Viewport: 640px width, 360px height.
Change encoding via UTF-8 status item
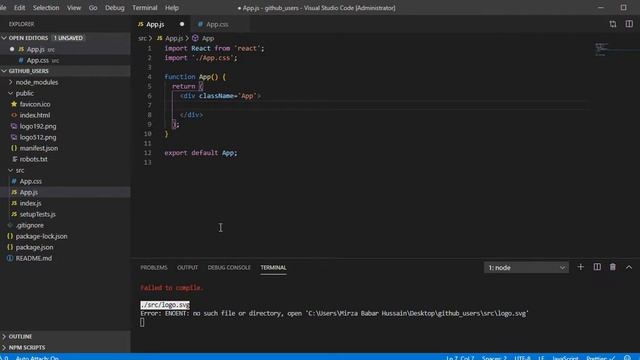(x=522, y=358)
